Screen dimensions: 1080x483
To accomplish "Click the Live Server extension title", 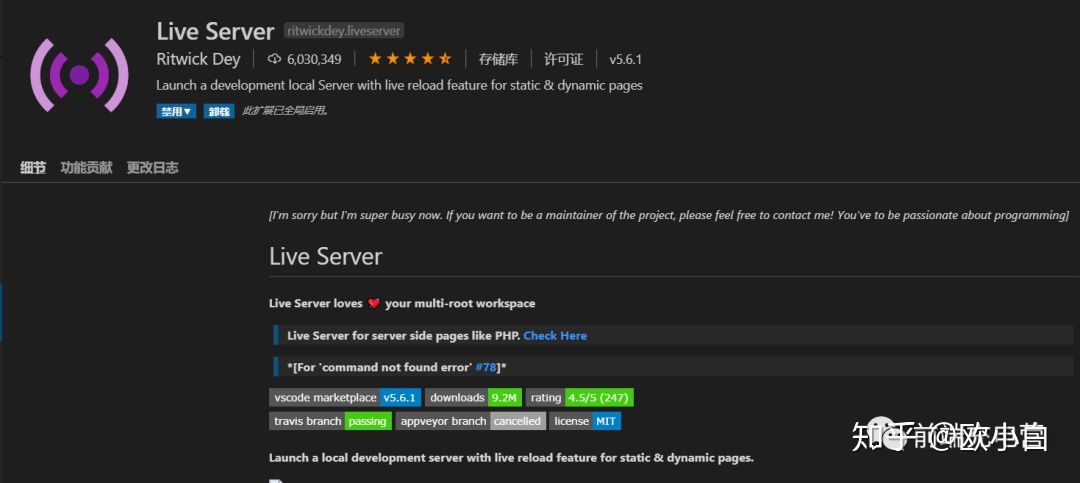I will pyautogui.click(x=216, y=31).
